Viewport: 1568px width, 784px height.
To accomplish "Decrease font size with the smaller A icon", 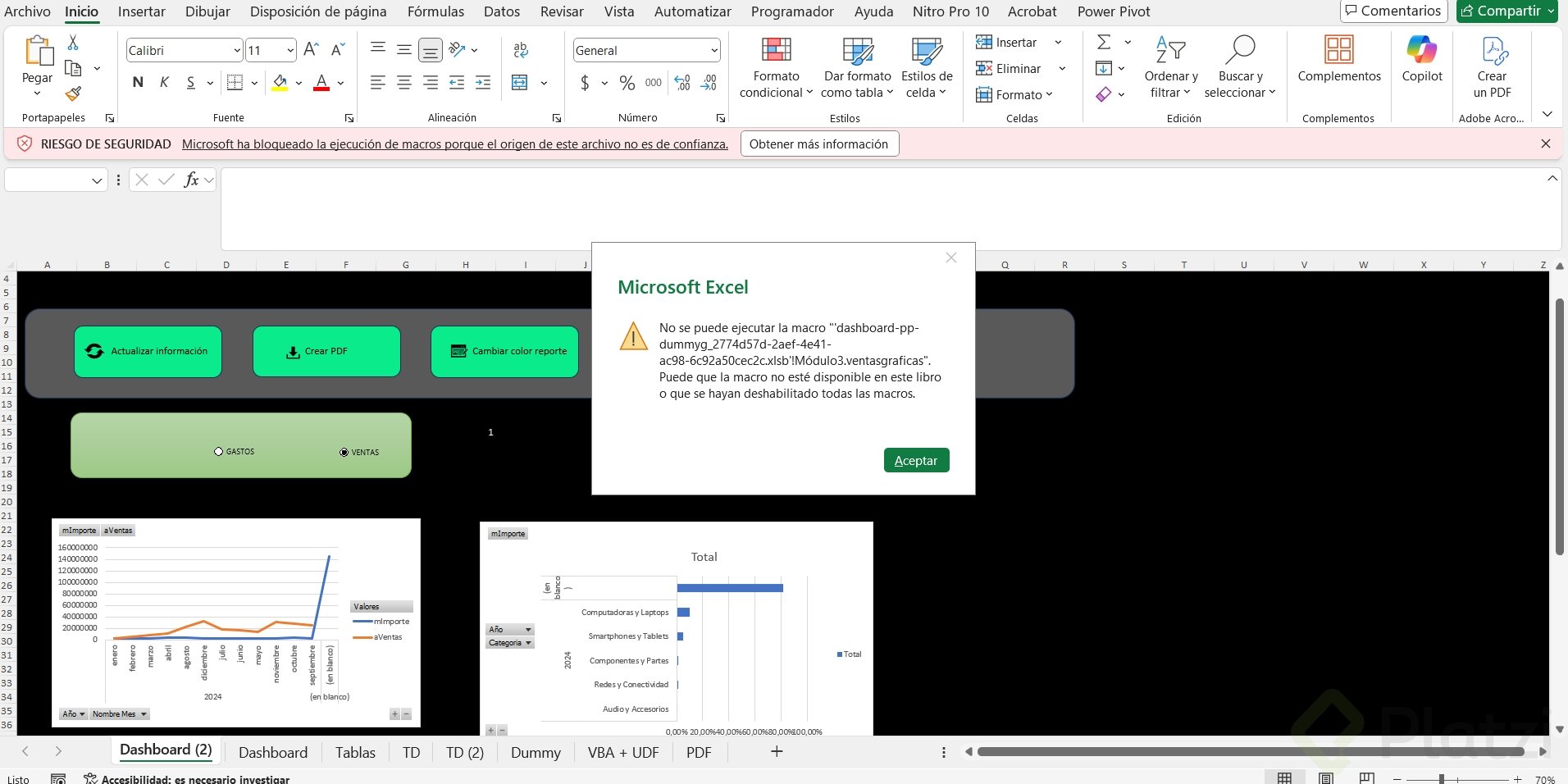I will point(338,50).
